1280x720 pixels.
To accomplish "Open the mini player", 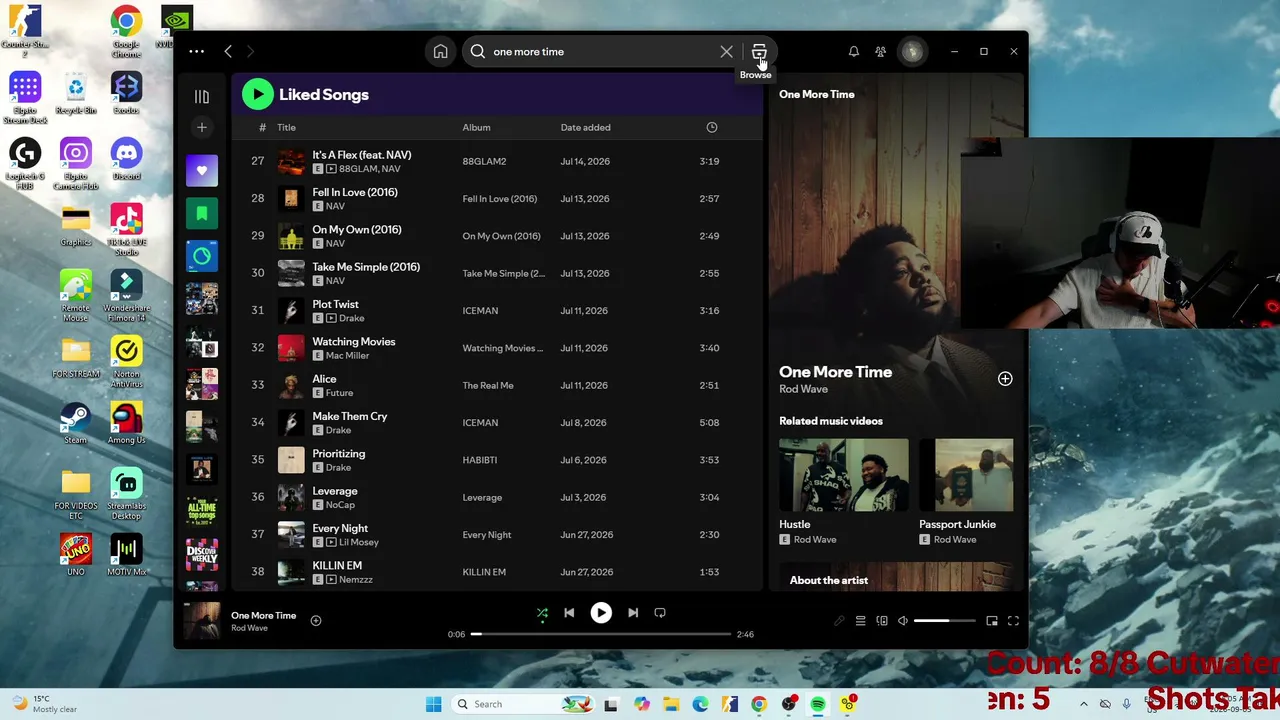I will [992, 621].
